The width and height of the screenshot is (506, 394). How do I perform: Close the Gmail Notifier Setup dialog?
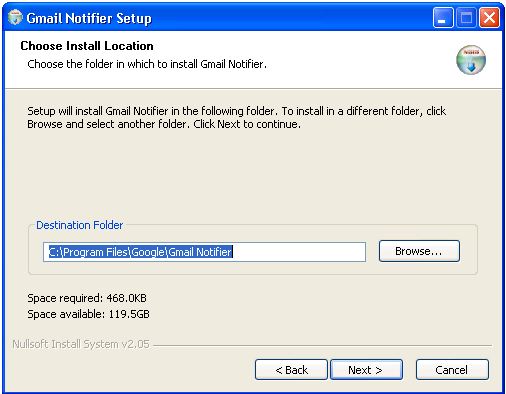click(x=489, y=18)
